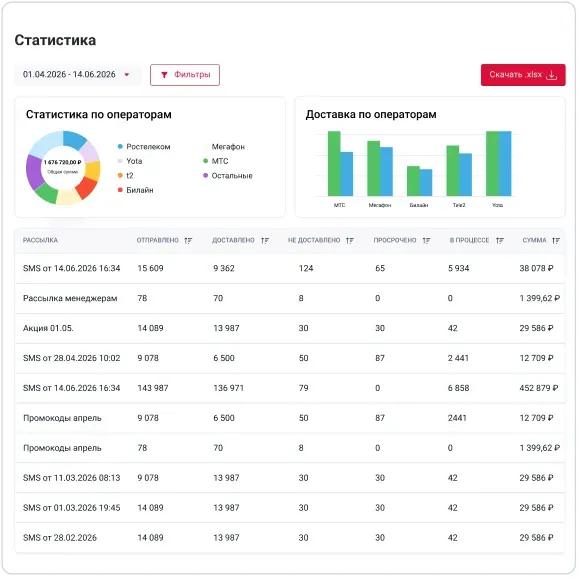Sort by В процессе column icon
Screen dimensions: 579x579
coord(500,241)
